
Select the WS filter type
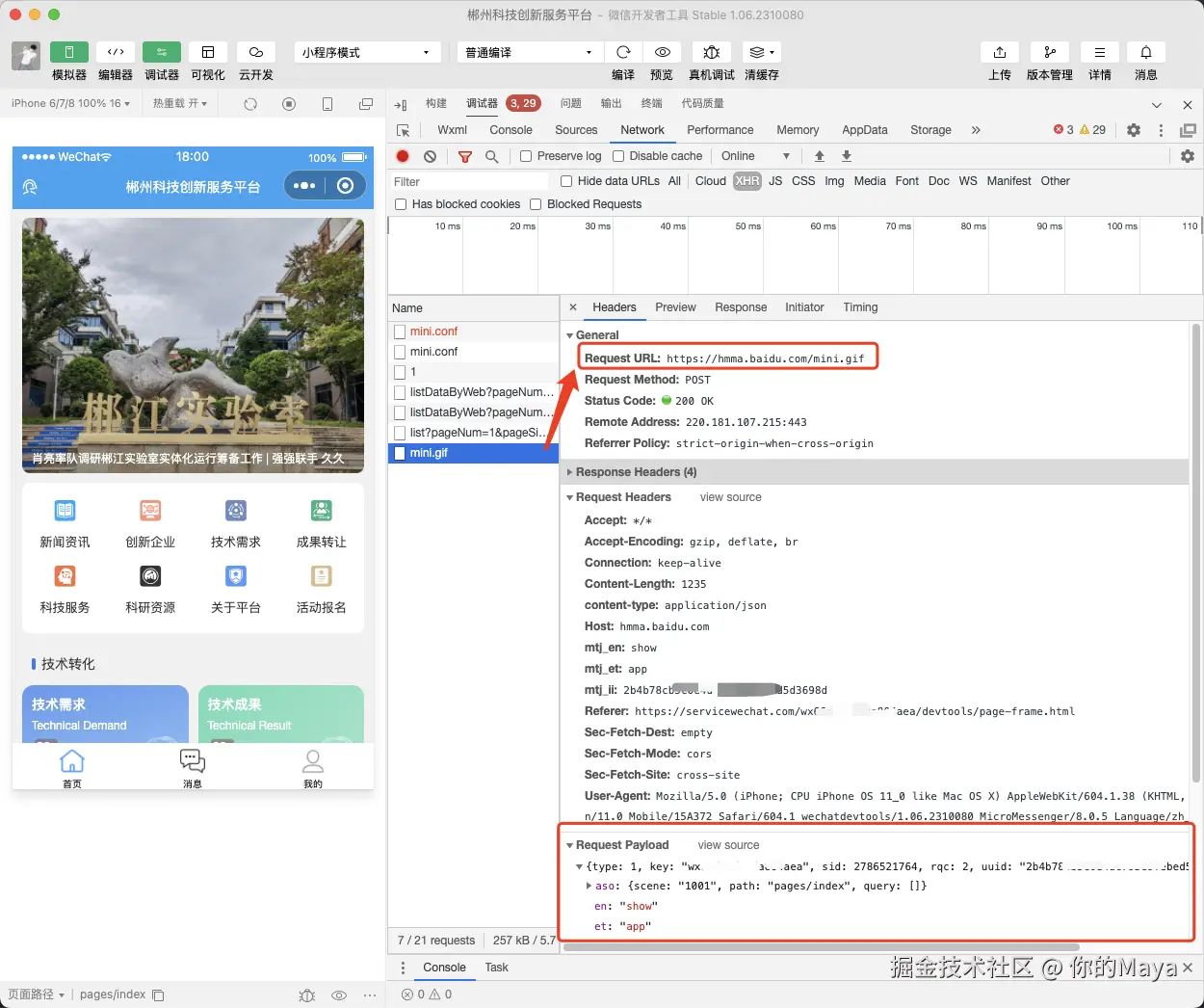(968, 181)
